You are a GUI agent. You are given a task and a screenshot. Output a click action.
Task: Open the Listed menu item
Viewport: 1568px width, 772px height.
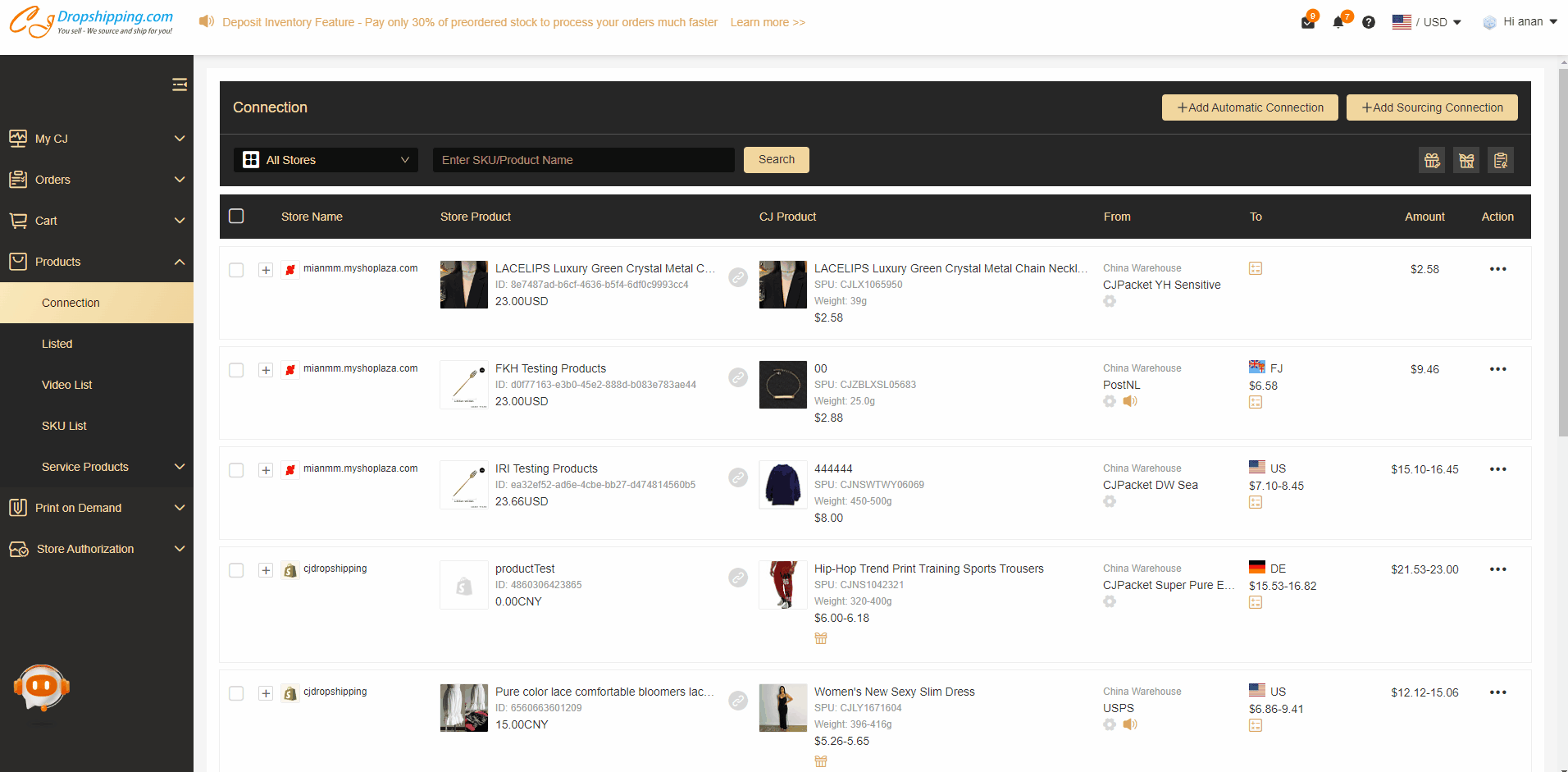57,344
